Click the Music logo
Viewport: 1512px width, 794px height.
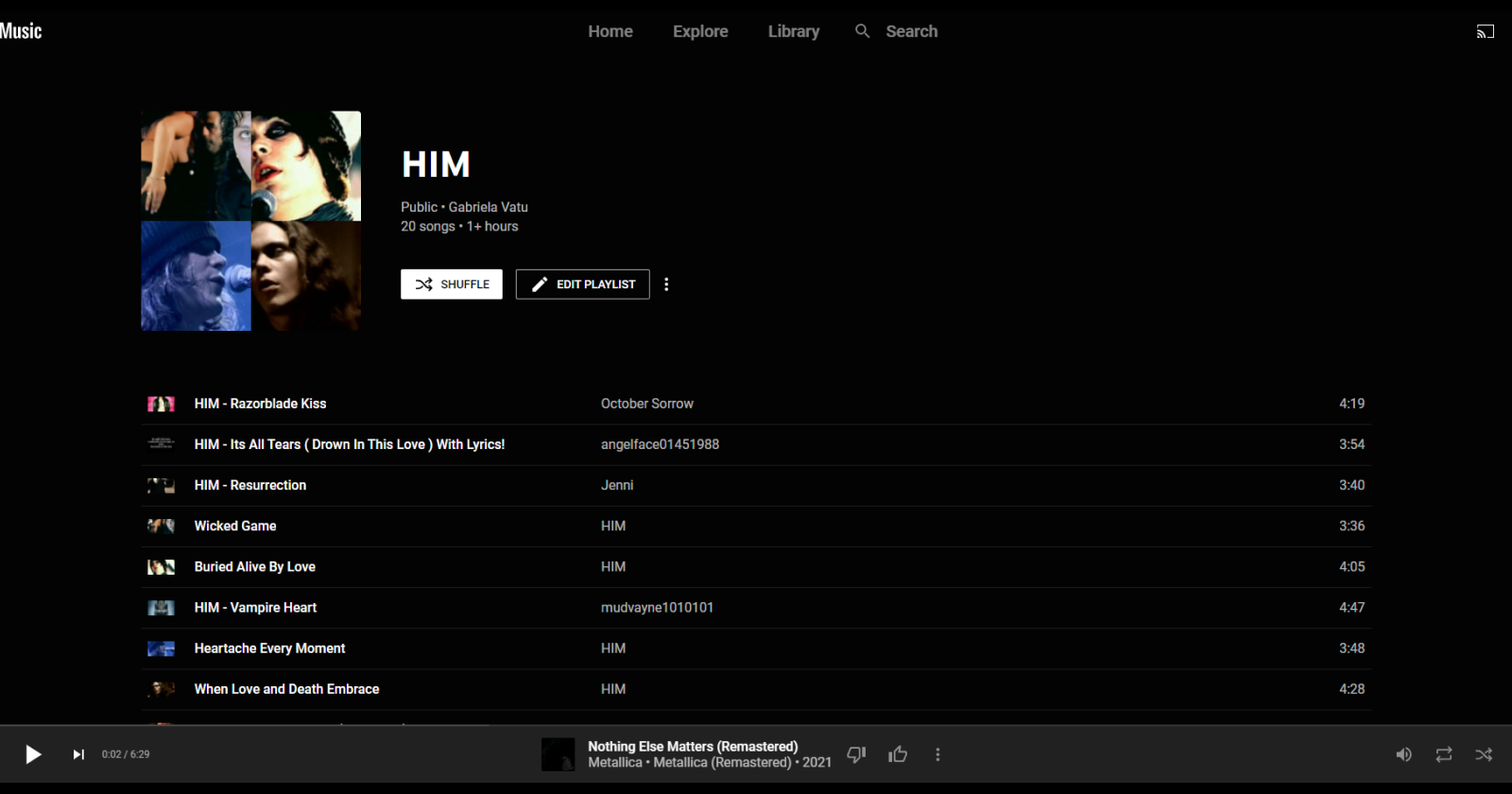point(21,31)
